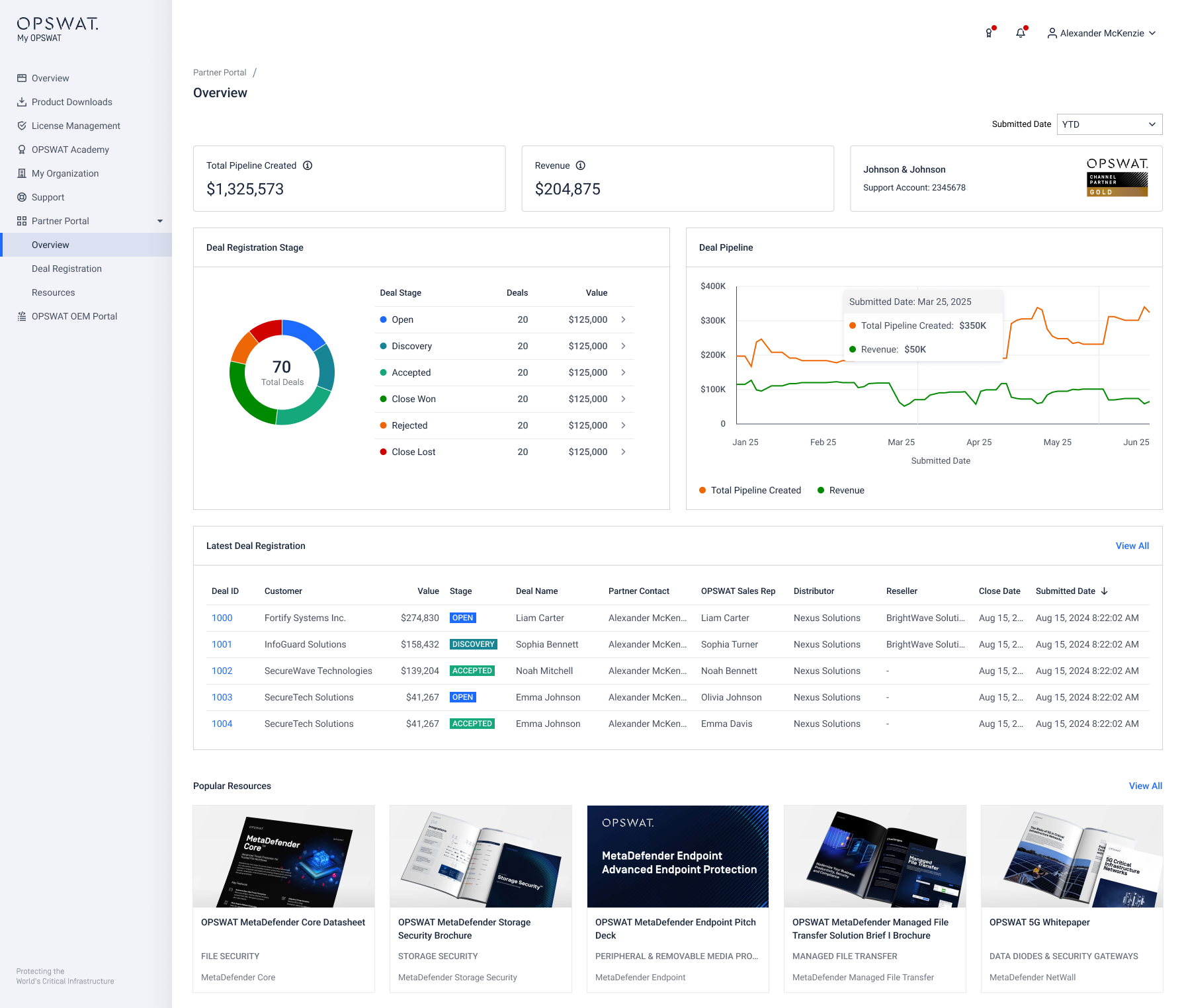The height and width of the screenshot is (1008, 1184).
Task: Click View All for Latest Deal Registration
Action: point(1132,546)
